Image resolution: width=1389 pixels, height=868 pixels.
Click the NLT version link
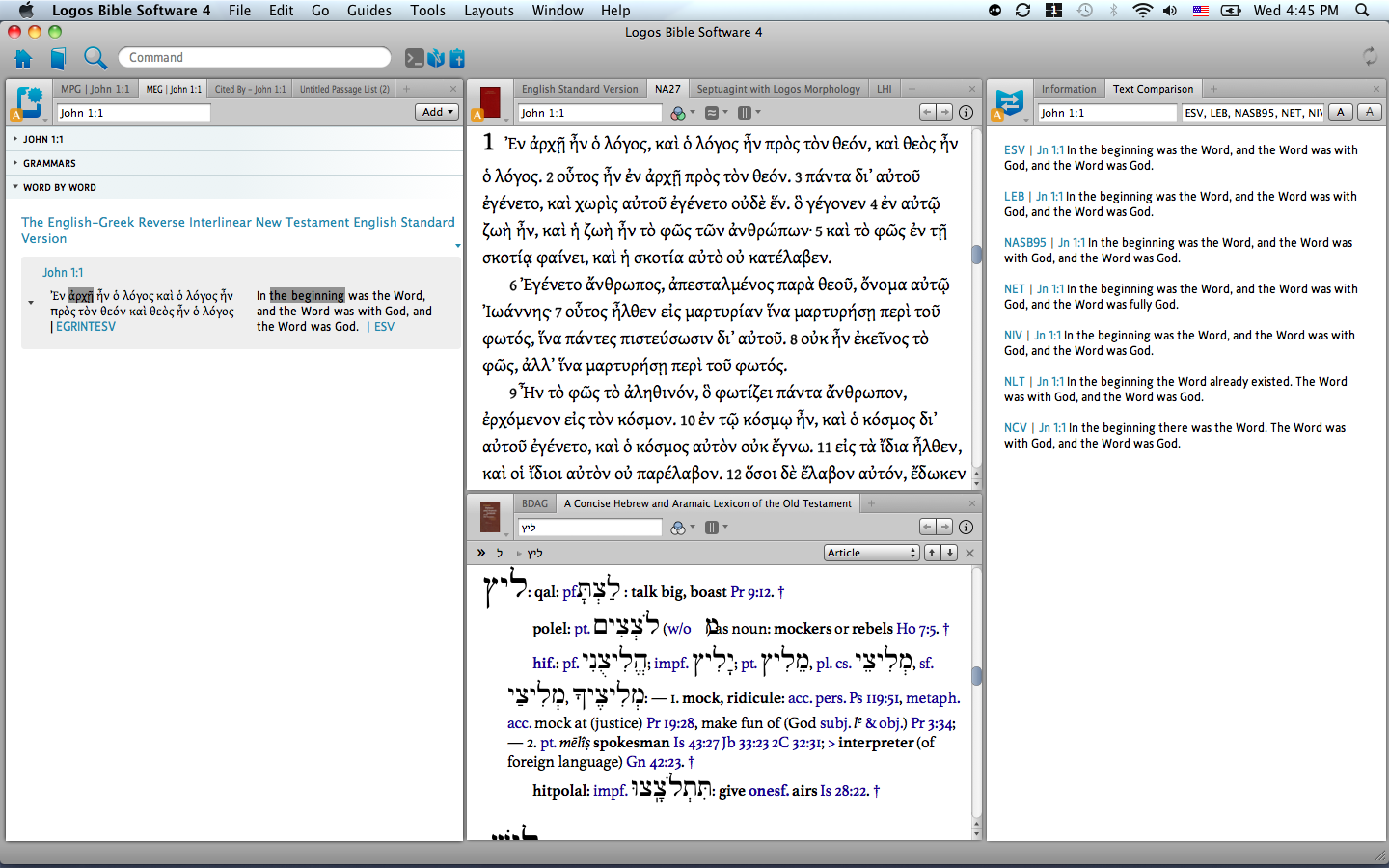tap(1015, 382)
